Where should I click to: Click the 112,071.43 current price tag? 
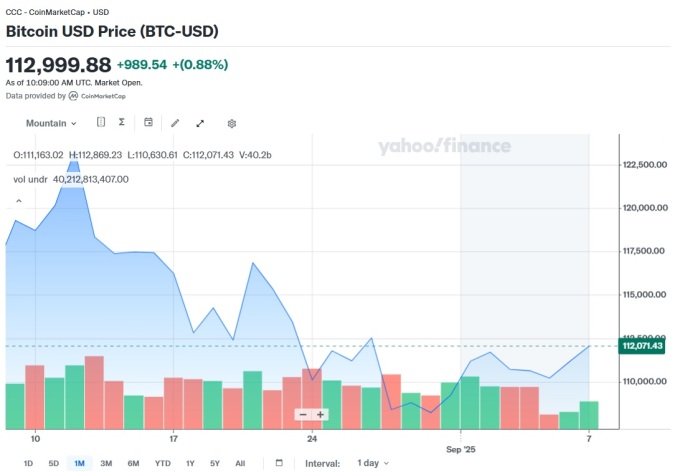tap(642, 346)
